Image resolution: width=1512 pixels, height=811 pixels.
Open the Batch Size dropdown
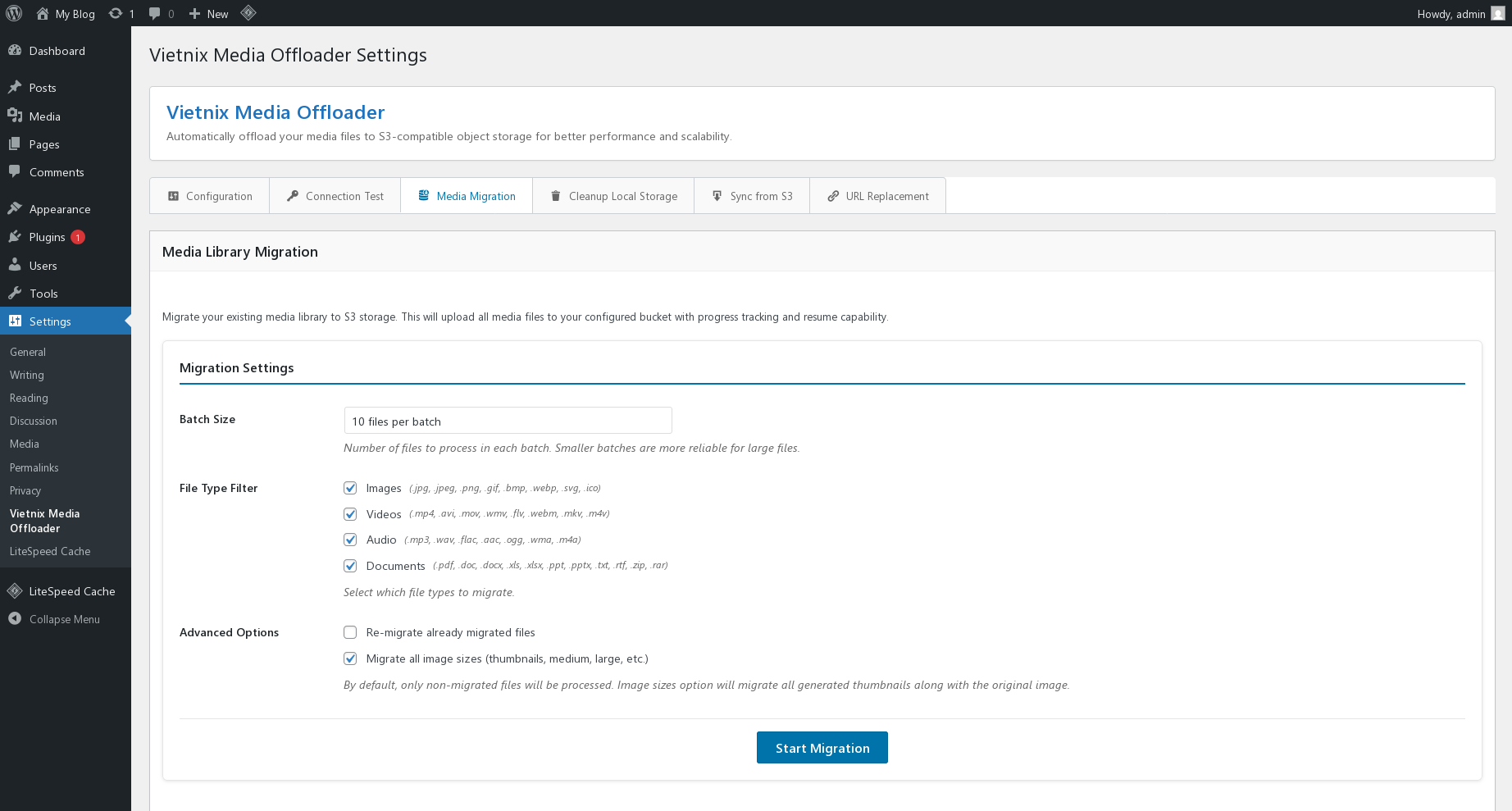click(x=508, y=421)
